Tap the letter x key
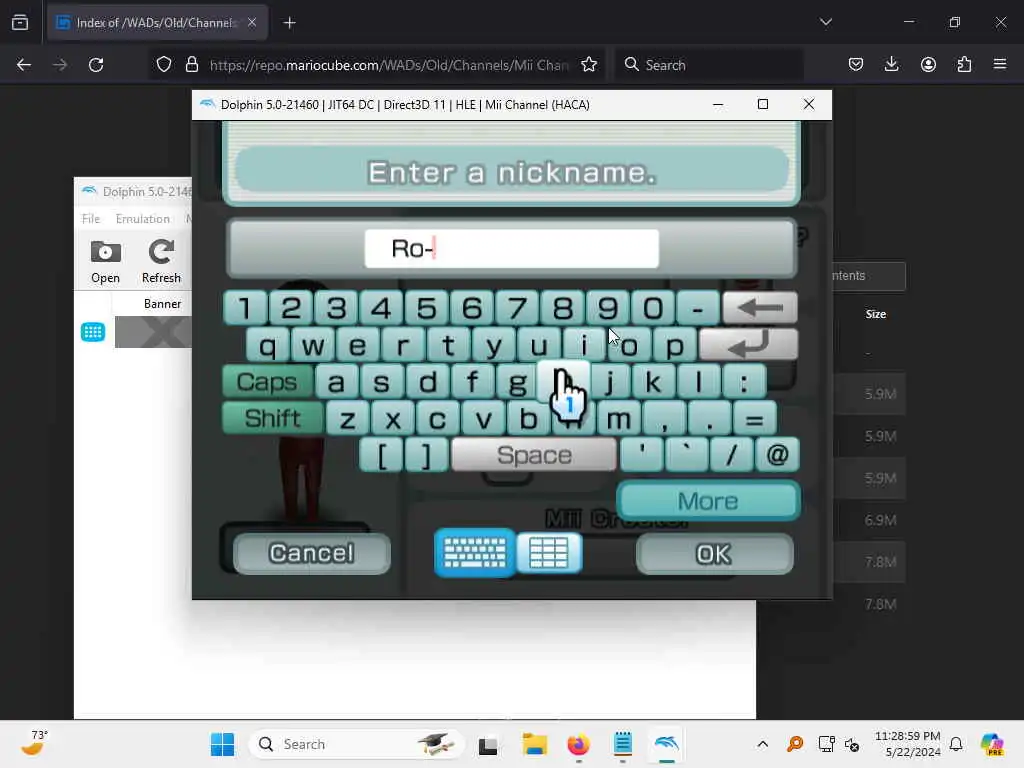The height and width of the screenshot is (768, 1024). 392,418
